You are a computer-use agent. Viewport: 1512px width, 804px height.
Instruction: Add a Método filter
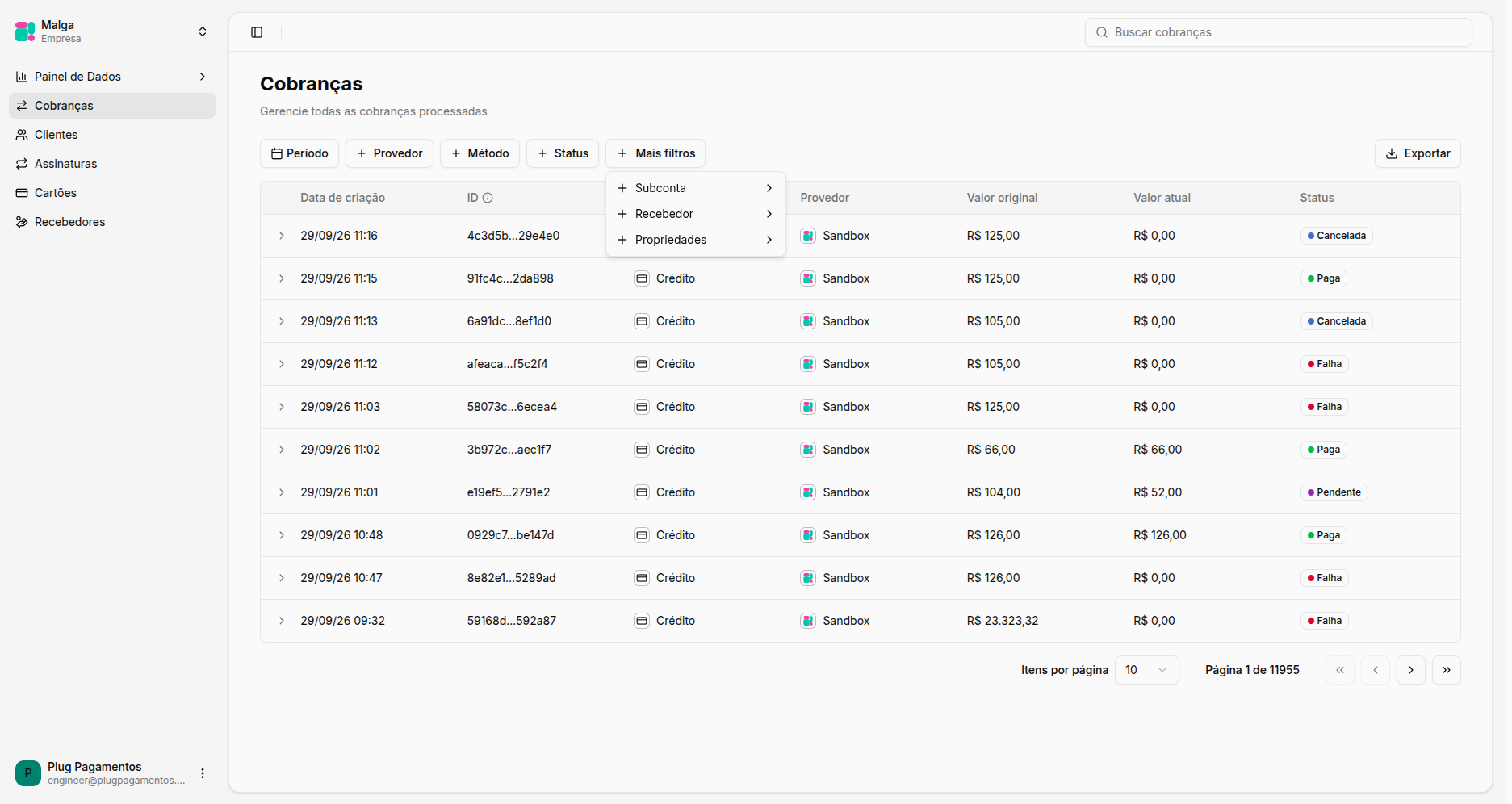pos(480,153)
